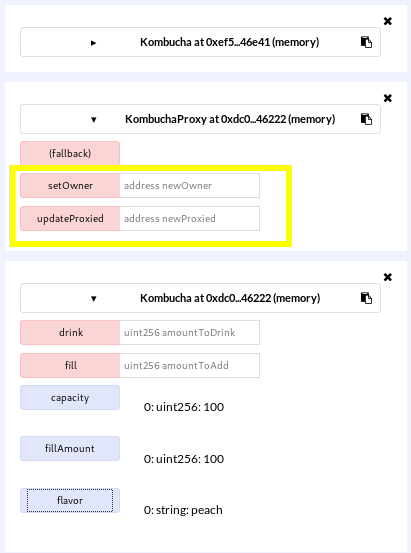The height and width of the screenshot is (553, 411).
Task: Copy address of Kombucha at 0xef5...46e41
Action: pos(366,42)
